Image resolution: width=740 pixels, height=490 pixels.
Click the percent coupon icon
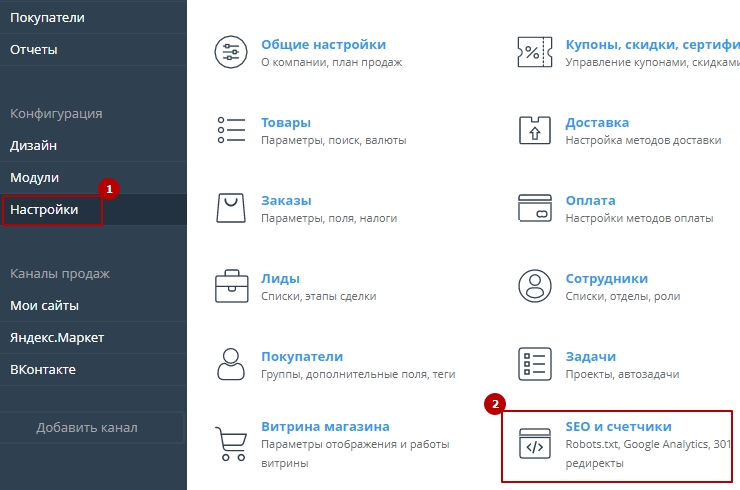pyautogui.click(x=535, y=52)
